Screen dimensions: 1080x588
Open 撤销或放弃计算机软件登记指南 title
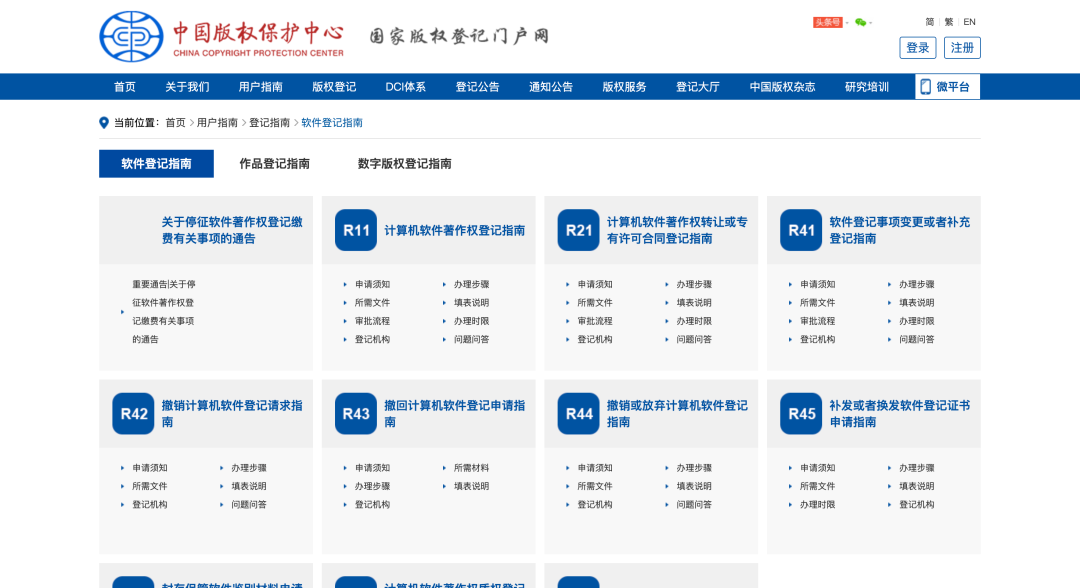(x=677, y=414)
